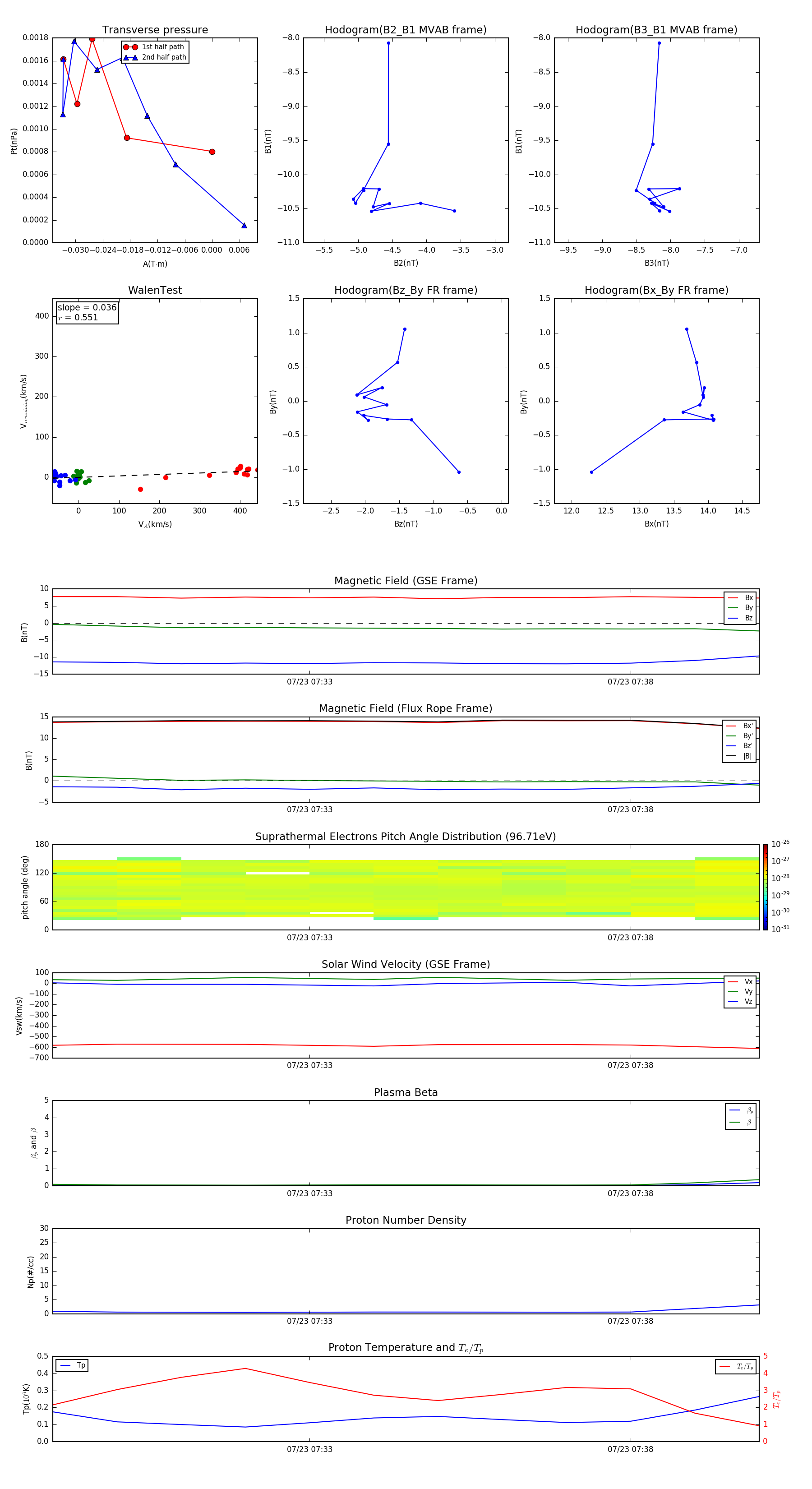The width and height of the screenshot is (812, 1489).
Task: Click 'r = 0.551' annotation text
Action: coord(78,317)
